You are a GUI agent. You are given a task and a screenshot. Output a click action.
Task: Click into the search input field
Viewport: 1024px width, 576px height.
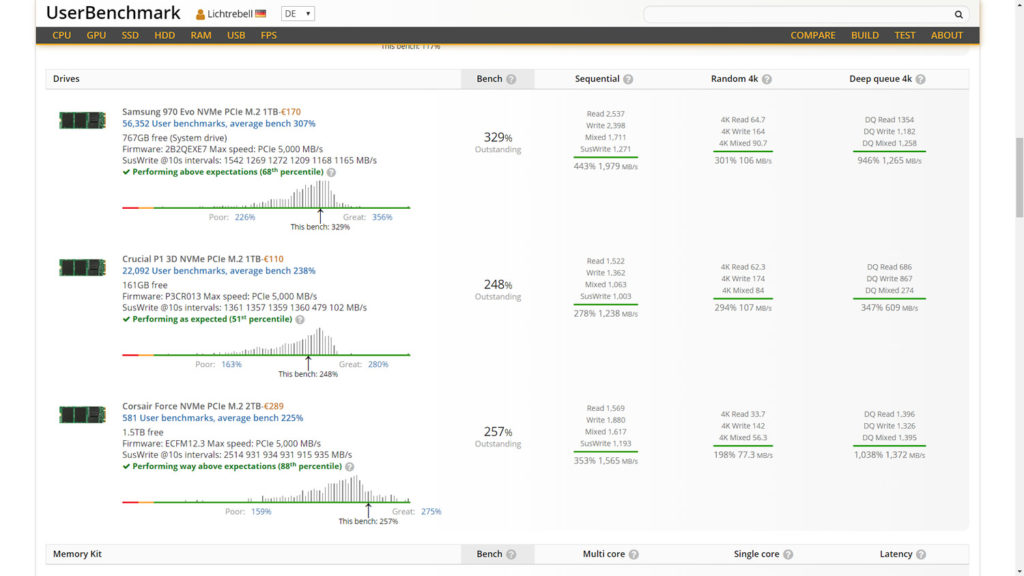[x=797, y=14]
